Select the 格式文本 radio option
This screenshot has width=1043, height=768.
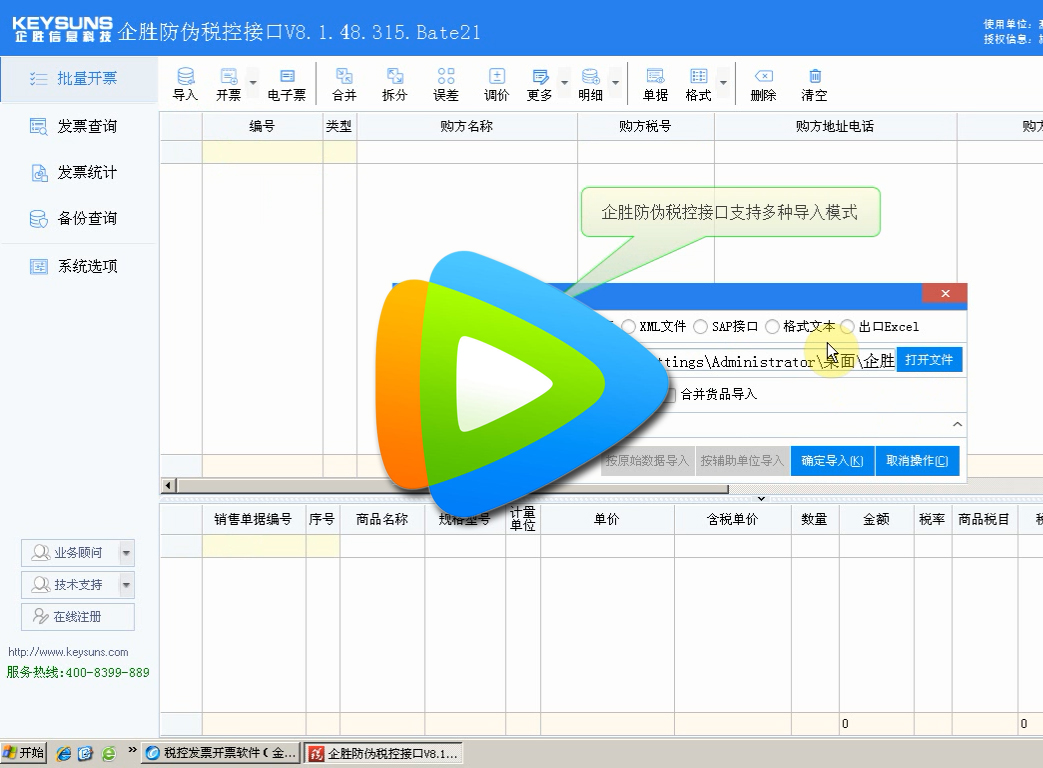coord(772,326)
